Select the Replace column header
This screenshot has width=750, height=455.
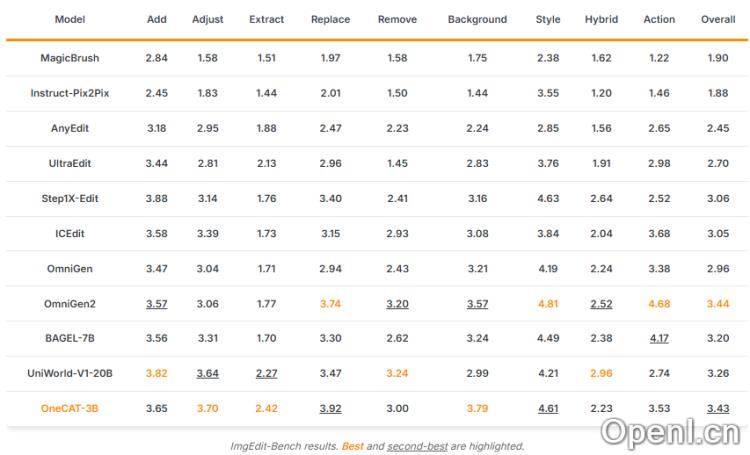331,20
